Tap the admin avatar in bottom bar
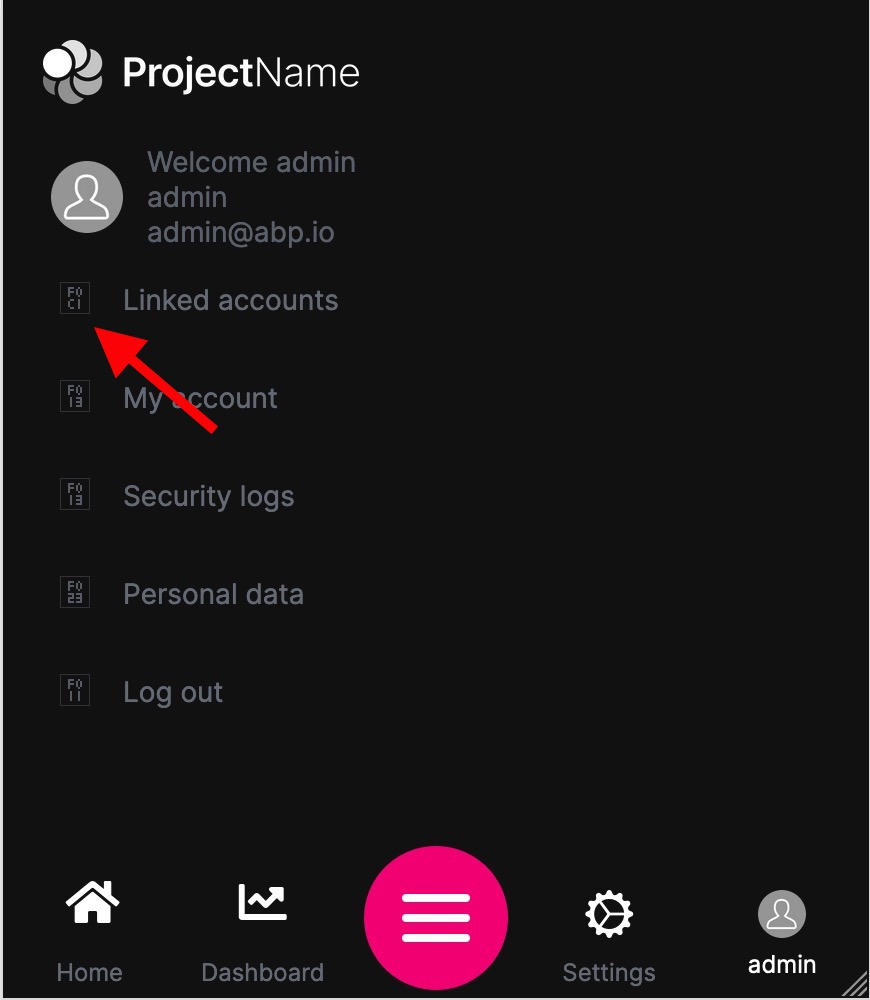This screenshot has width=870, height=1000. 782,914
